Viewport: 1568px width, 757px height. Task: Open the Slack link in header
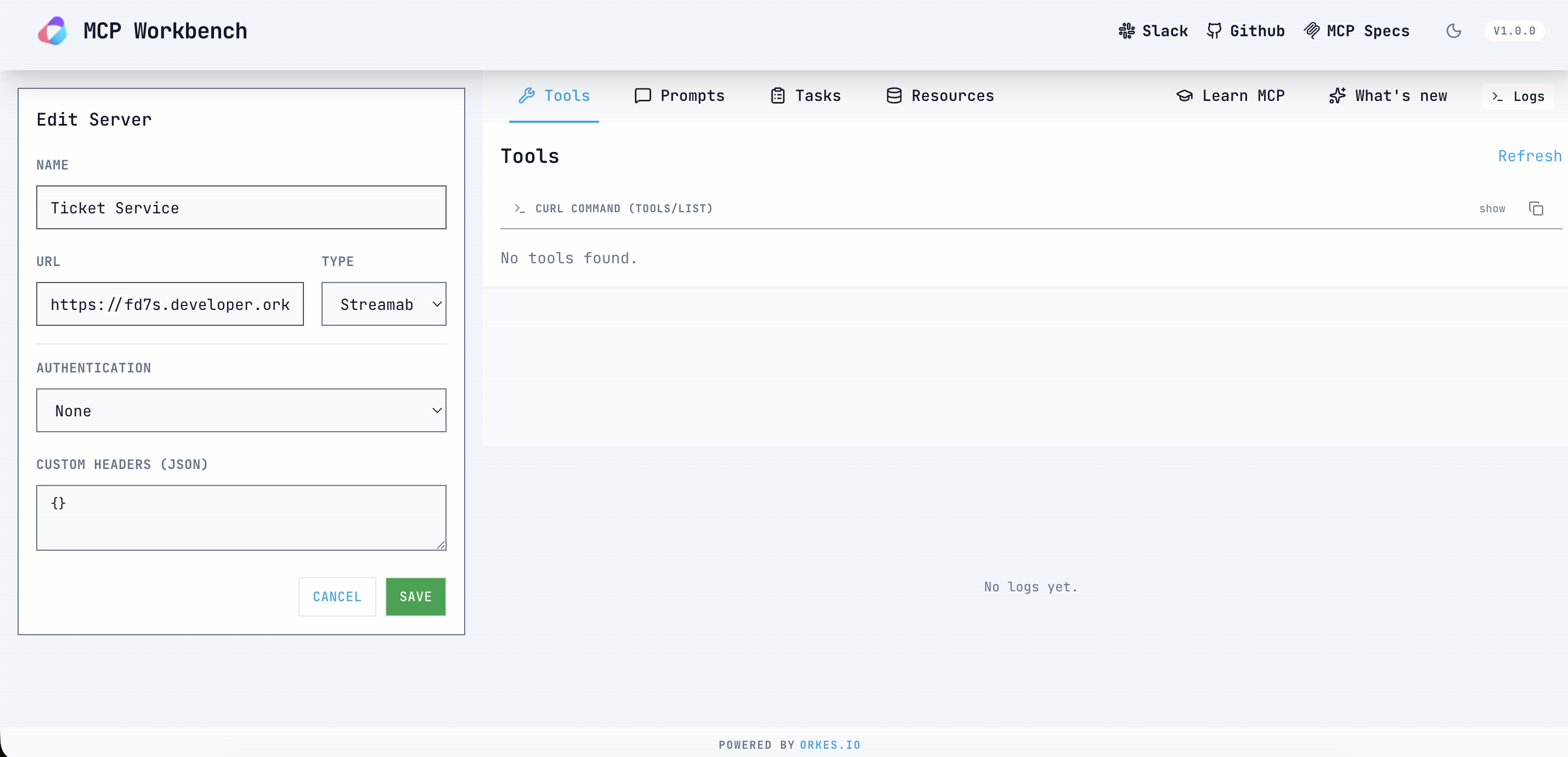pyautogui.click(x=1152, y=30)
